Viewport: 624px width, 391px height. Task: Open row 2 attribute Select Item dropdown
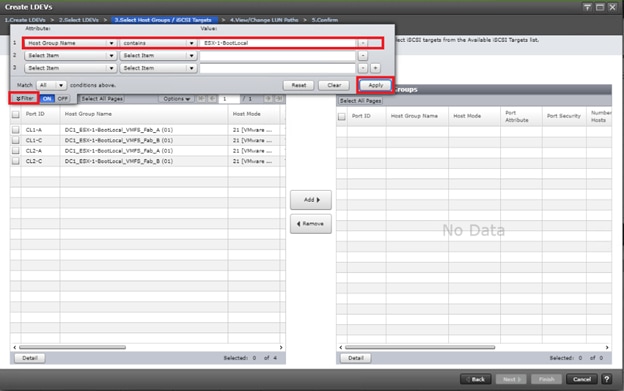point(71,56)
